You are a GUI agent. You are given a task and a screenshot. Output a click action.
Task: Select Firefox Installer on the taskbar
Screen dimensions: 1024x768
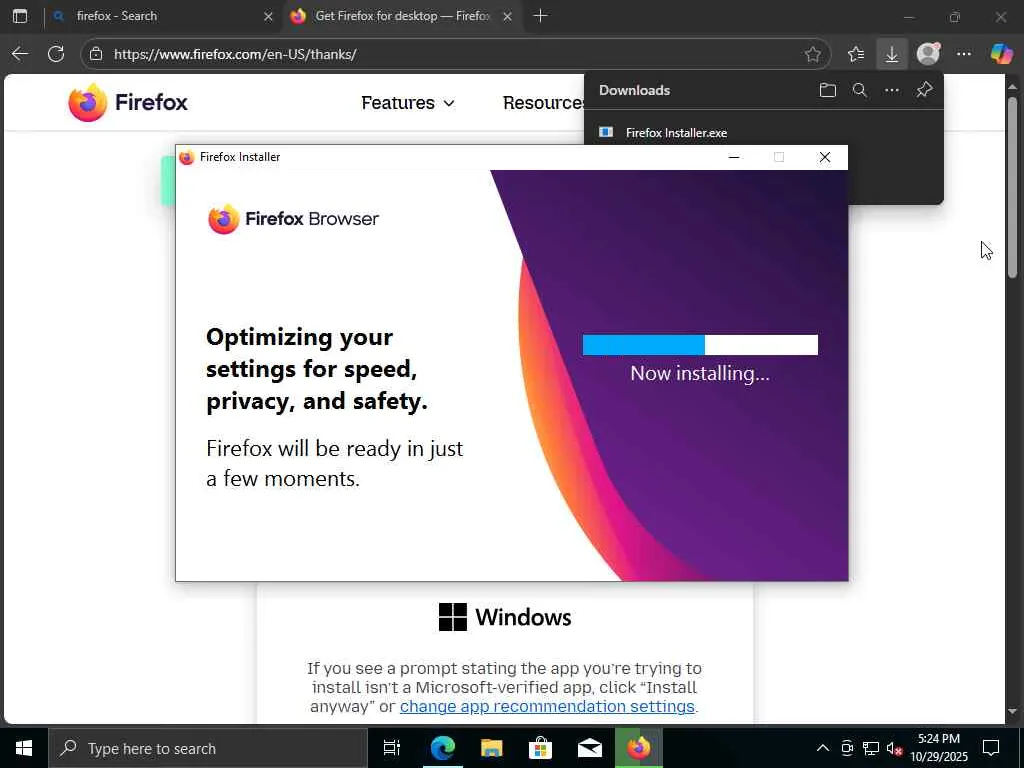[639, 748]
